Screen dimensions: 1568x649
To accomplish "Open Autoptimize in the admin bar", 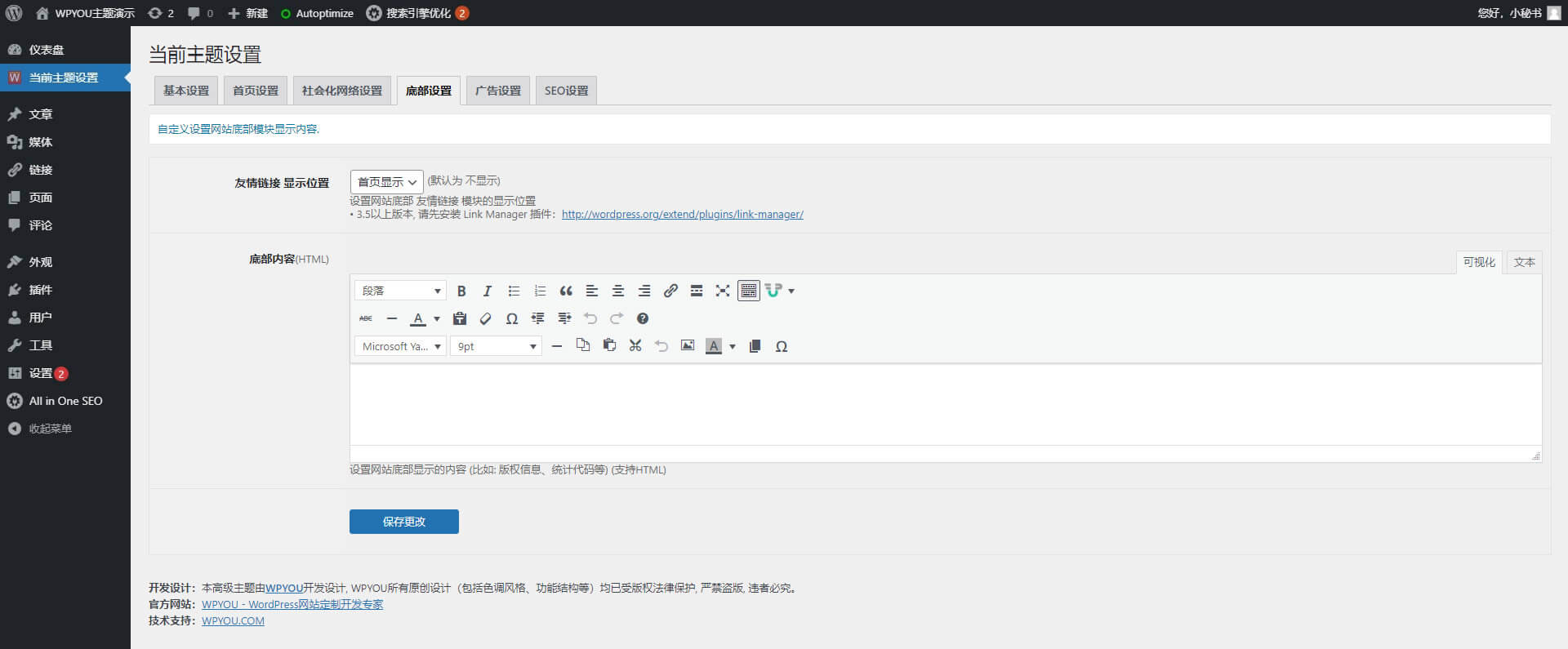I will [x=317, y=13].
